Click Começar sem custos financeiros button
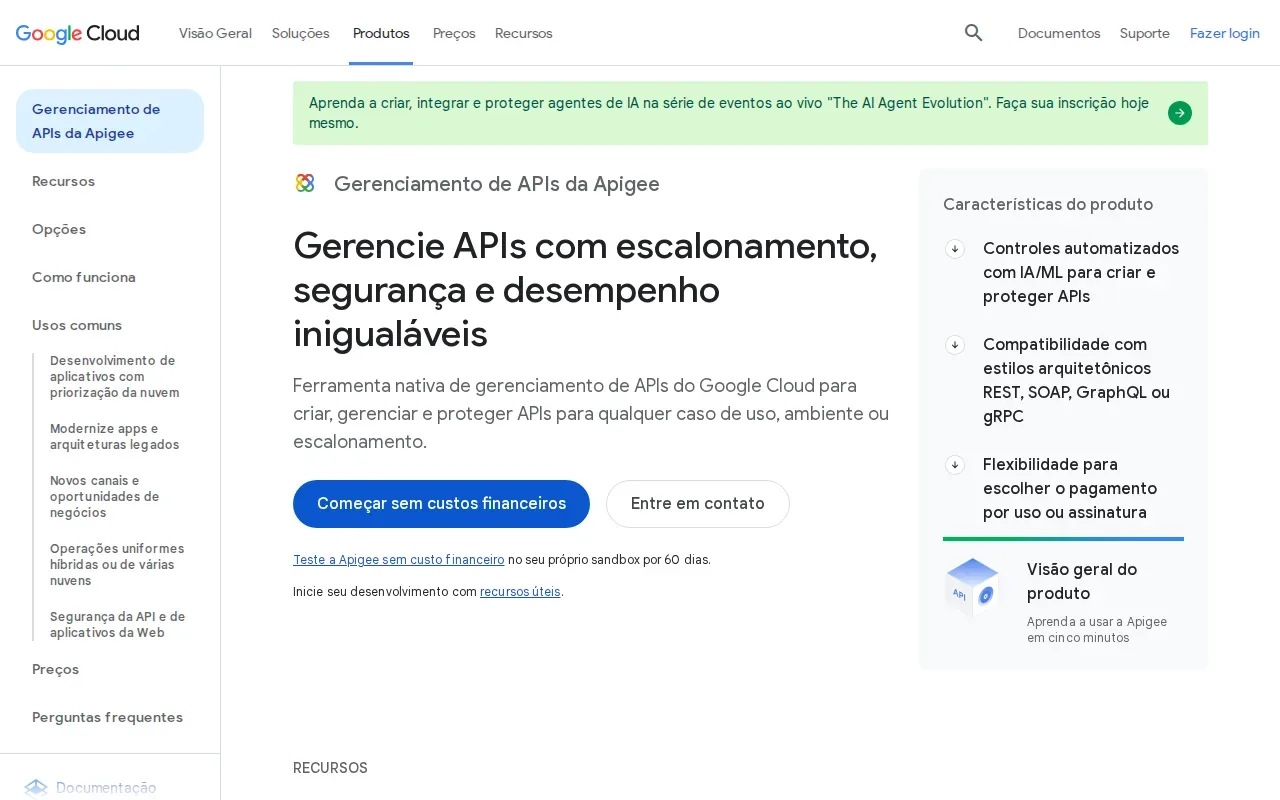This screenshot has height=800, width=1280. click(441, 504)
